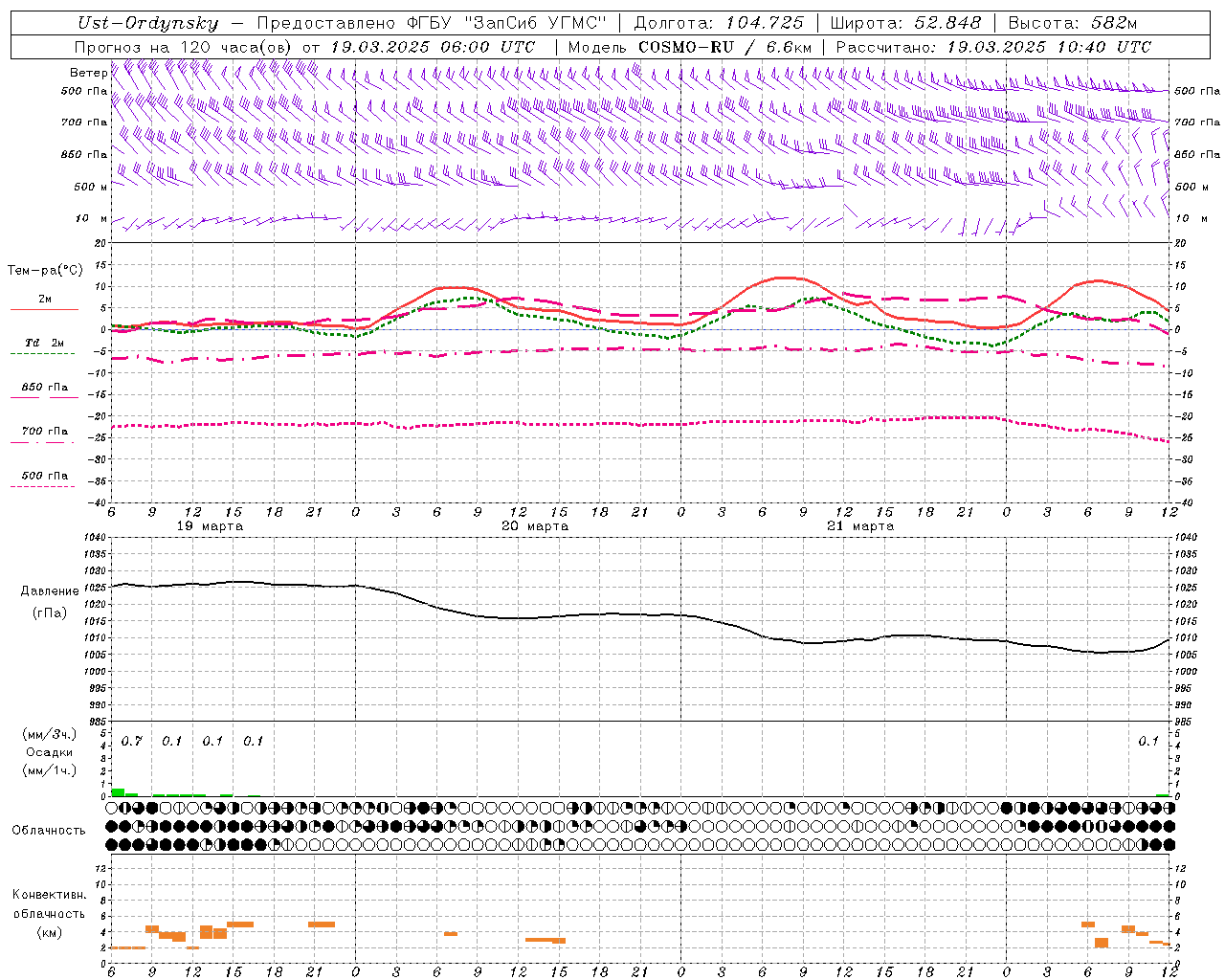Click the Прогноз на 120 часа(ов) text
The image size is (1225, 980).
point(184,47)
